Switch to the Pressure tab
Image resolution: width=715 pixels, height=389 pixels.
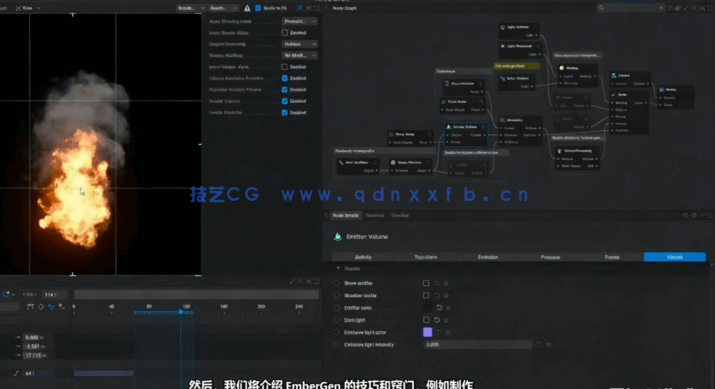[x=550, y=257]
